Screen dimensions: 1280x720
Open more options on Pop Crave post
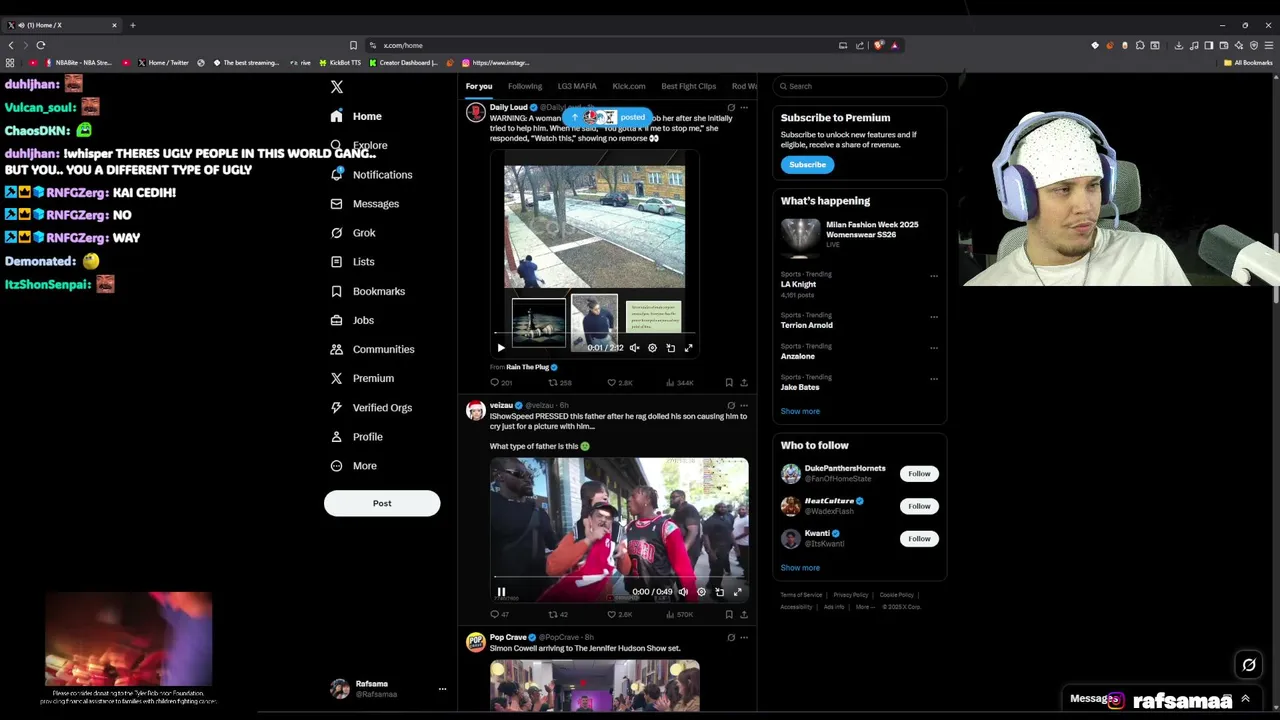(x=743, y=637)
